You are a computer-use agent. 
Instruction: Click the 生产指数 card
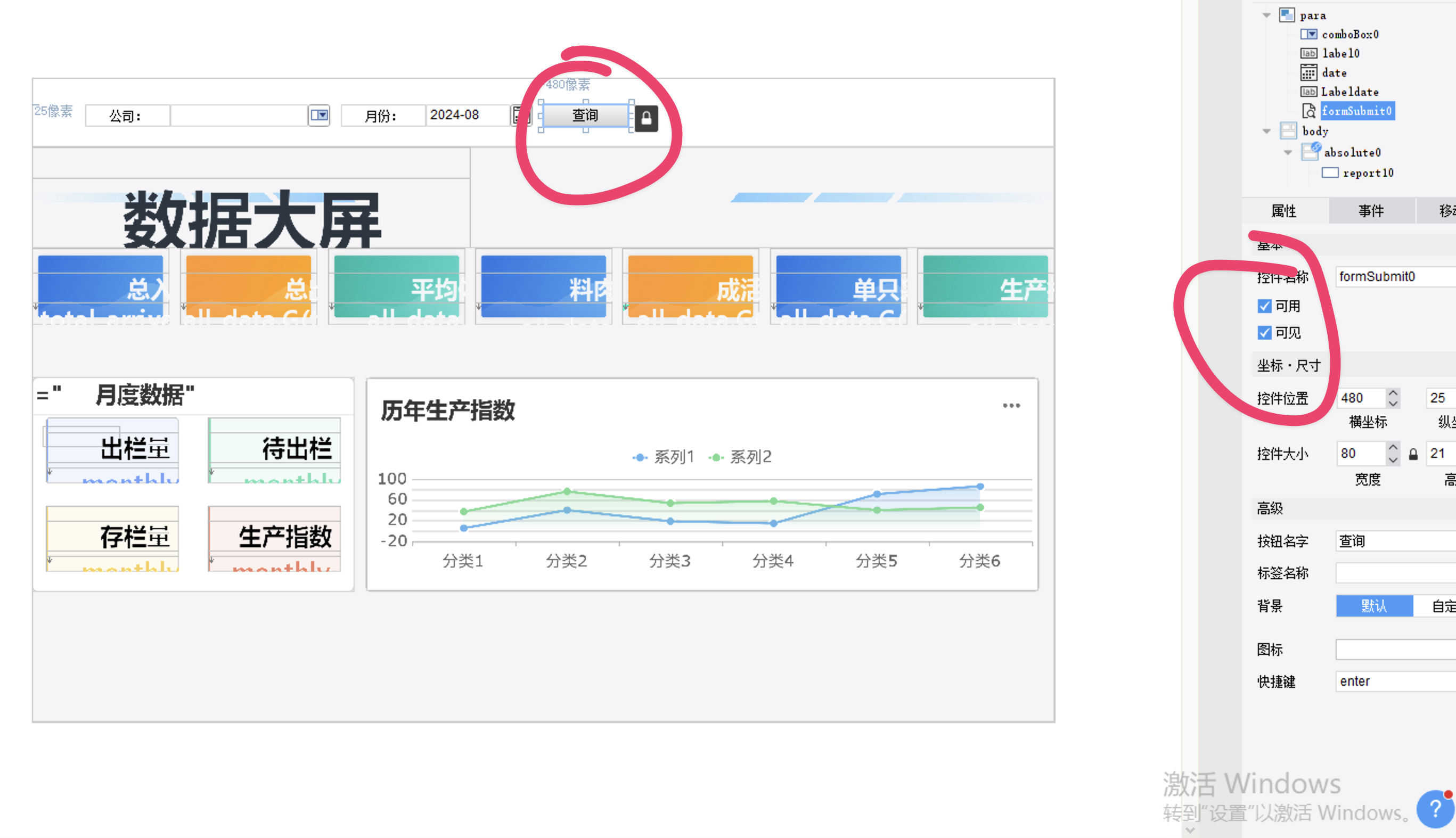pos(275,538)
